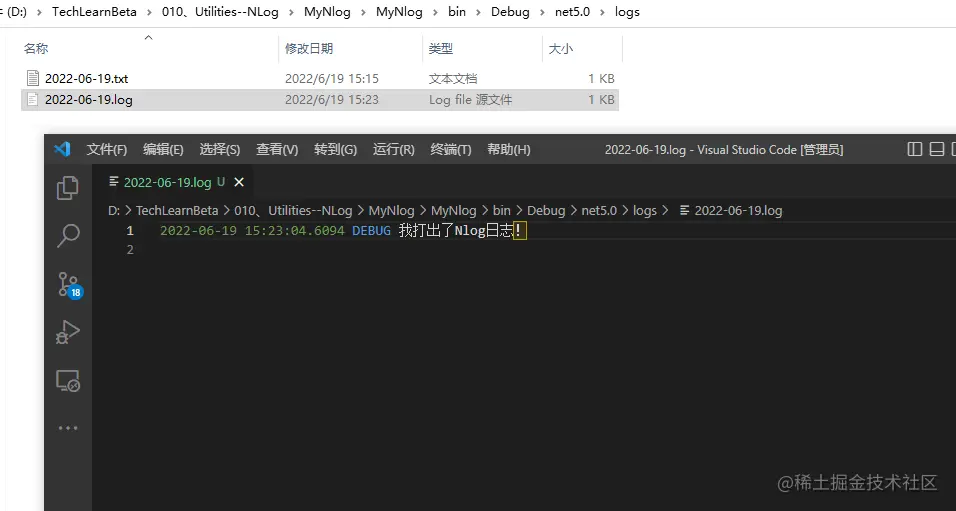Click 2022/6/19 15:15 date cell

click(332, 78)
